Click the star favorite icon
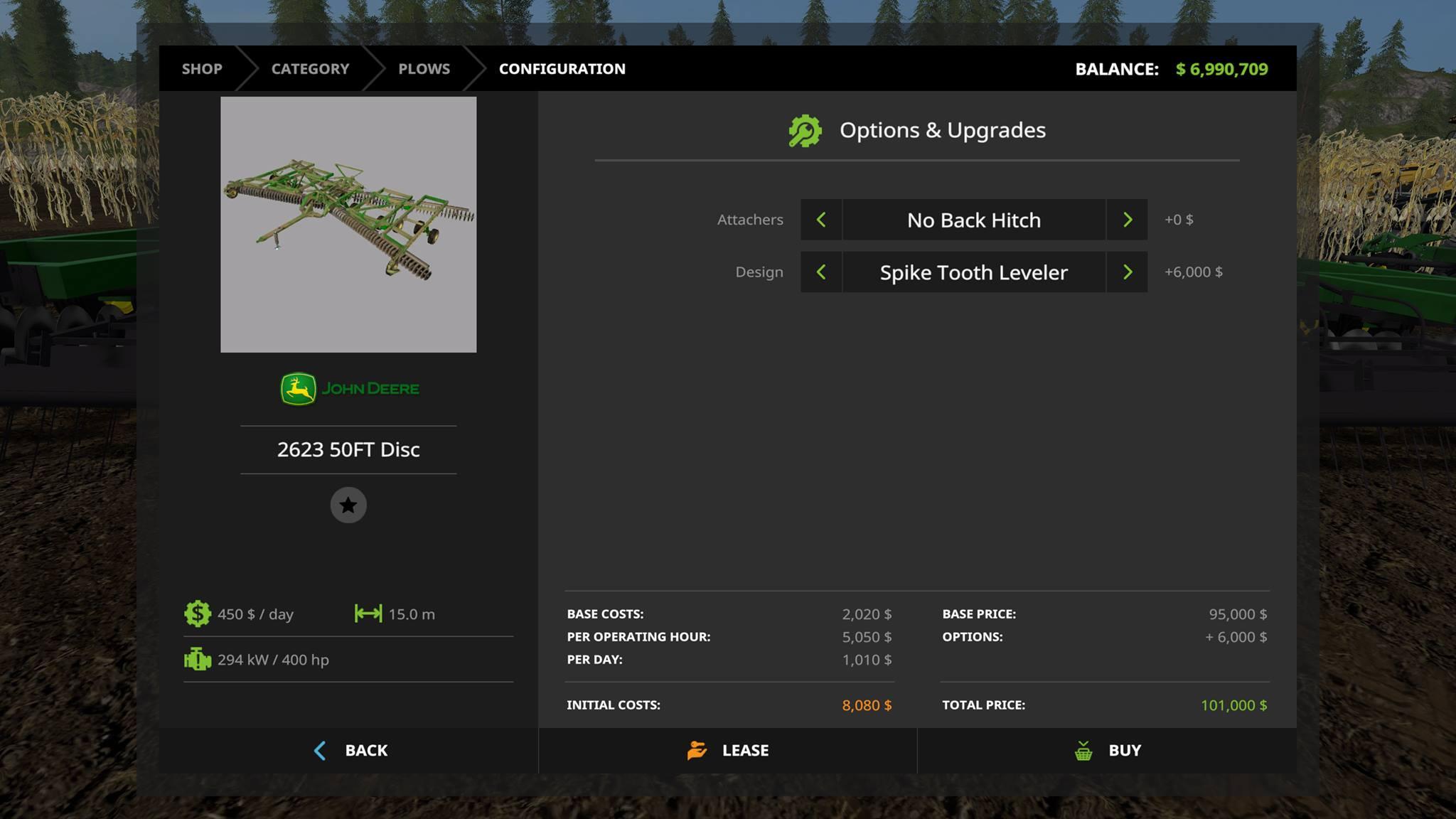The height and width of the screenshot is (819, 1456). [348, 505]
